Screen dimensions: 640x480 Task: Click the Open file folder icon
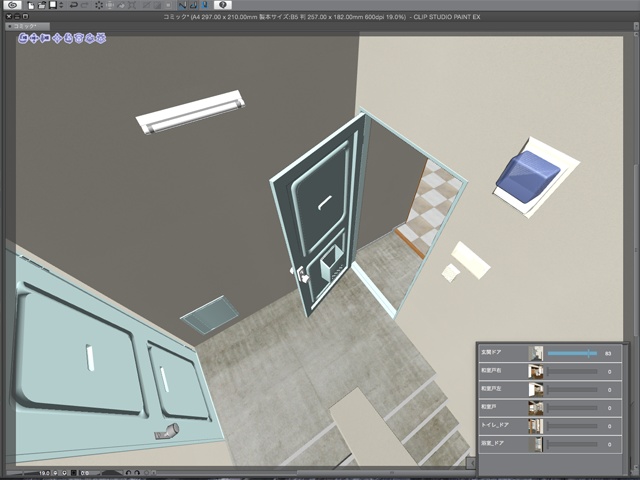pyautogui.click(x=42, y=5)
